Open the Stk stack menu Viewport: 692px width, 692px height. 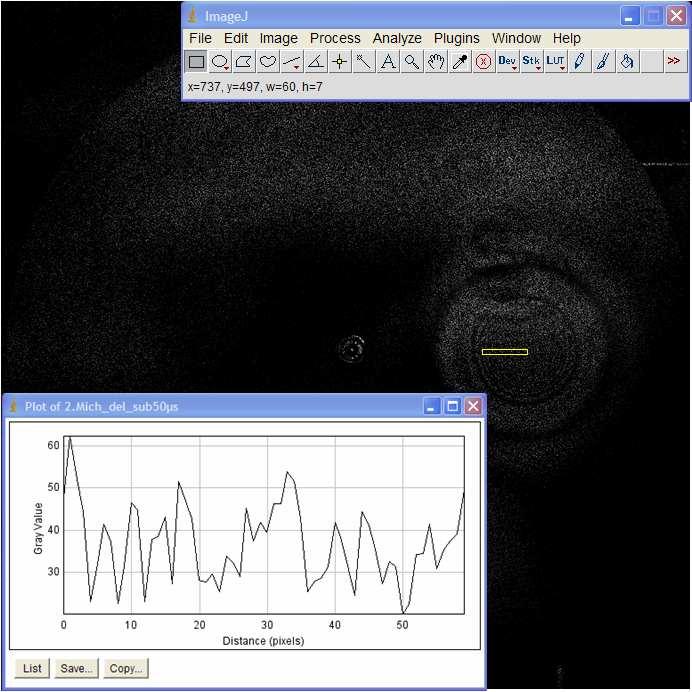click(531, 62)
